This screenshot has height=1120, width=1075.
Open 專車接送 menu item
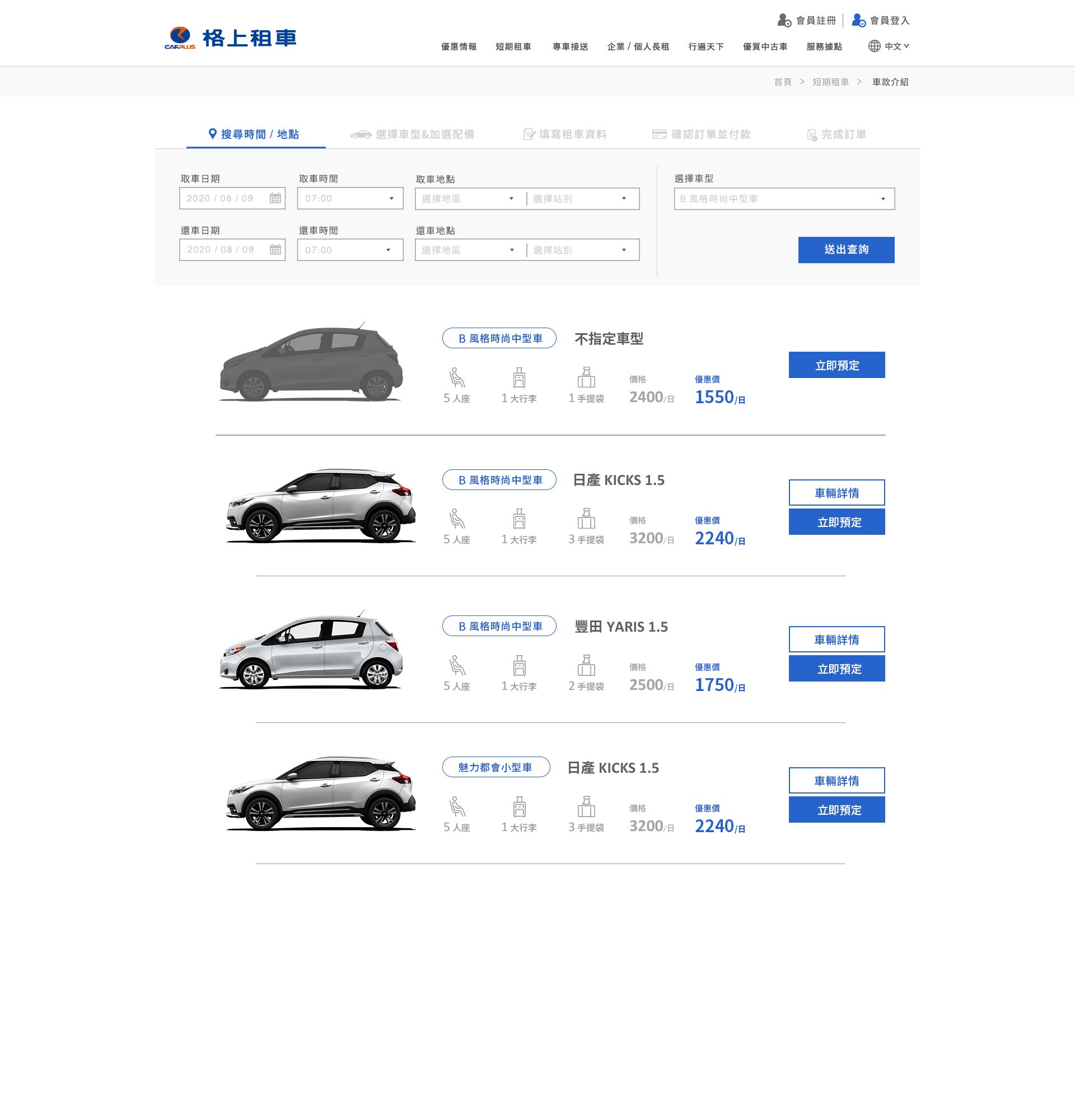click(x=570, y=47)
